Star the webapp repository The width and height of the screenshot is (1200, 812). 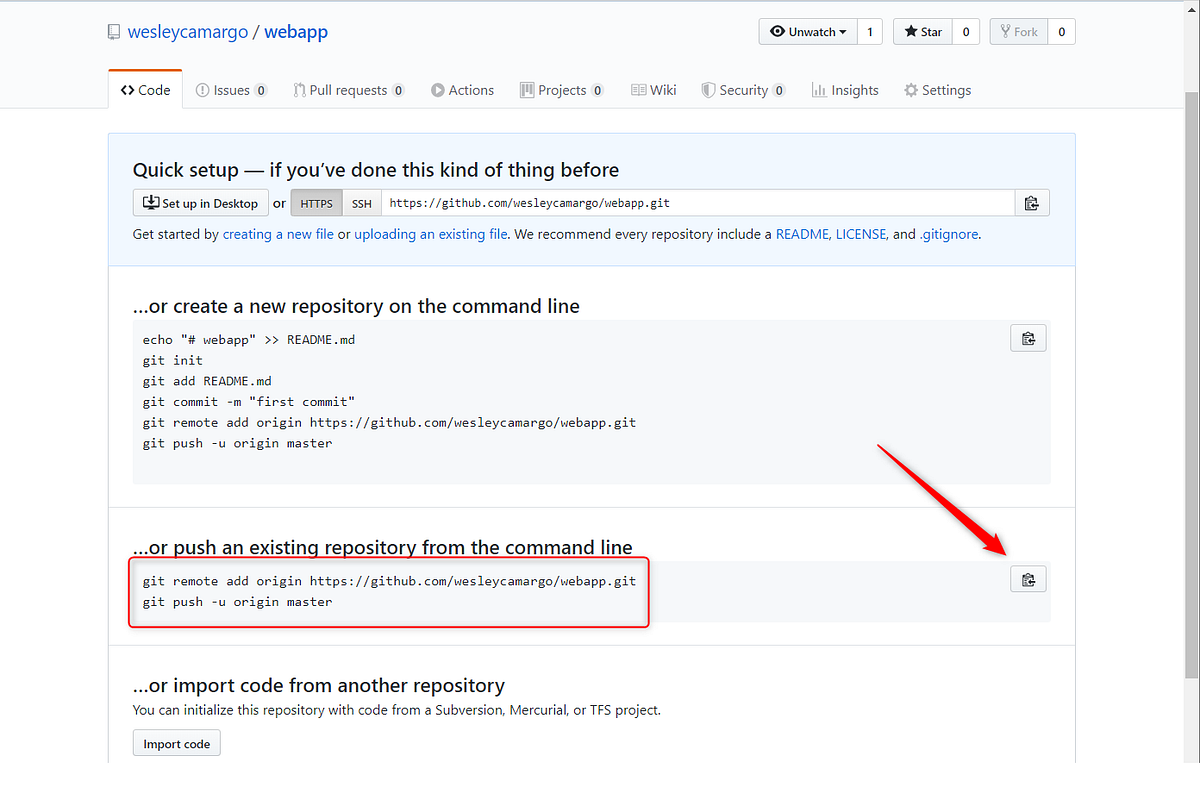tap(921, 31)
